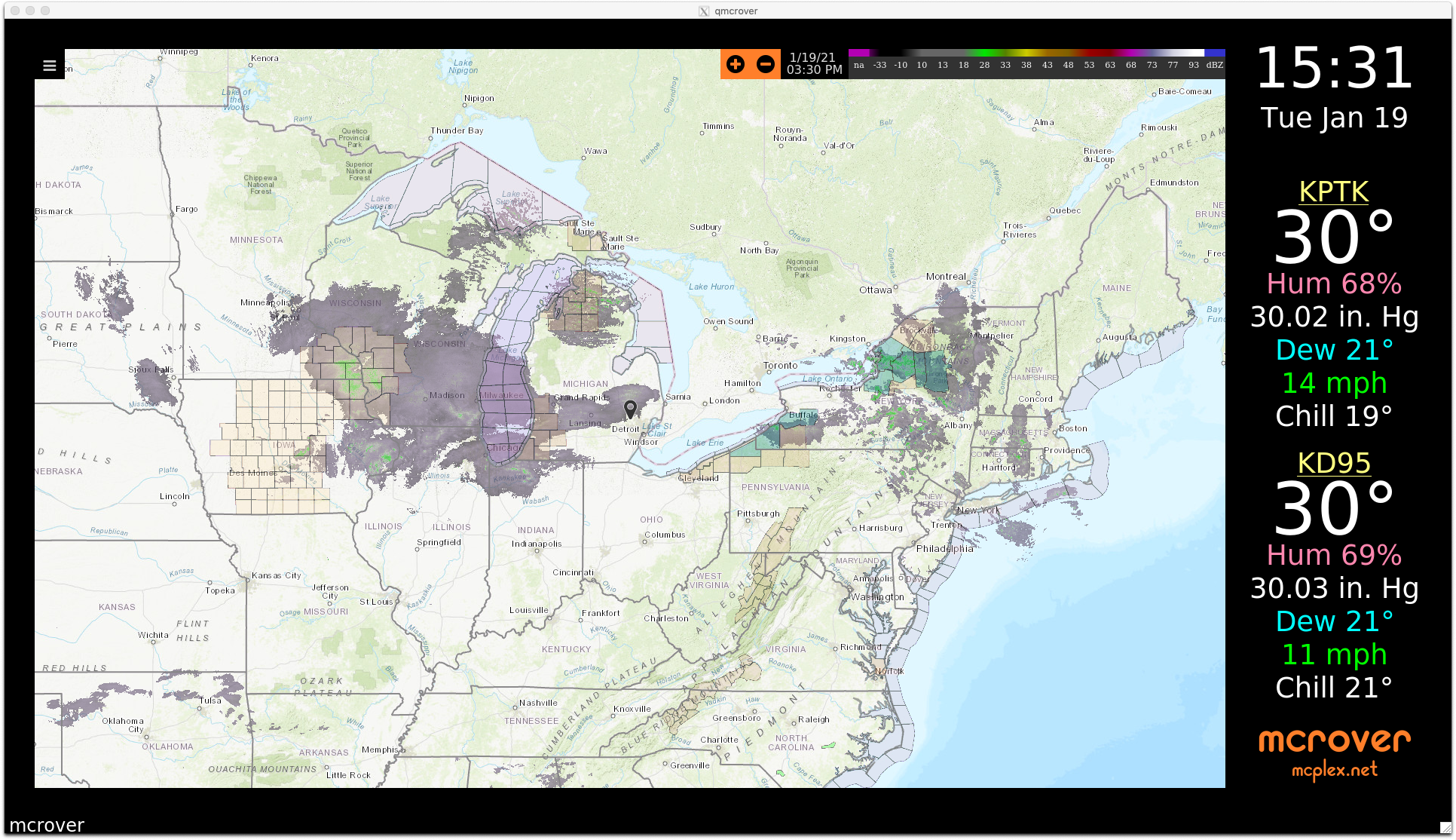The height and width of the screenshot is (840, 1456).
Task: Click the mcrover orange logo
Action: click(x=1334, y=740)
